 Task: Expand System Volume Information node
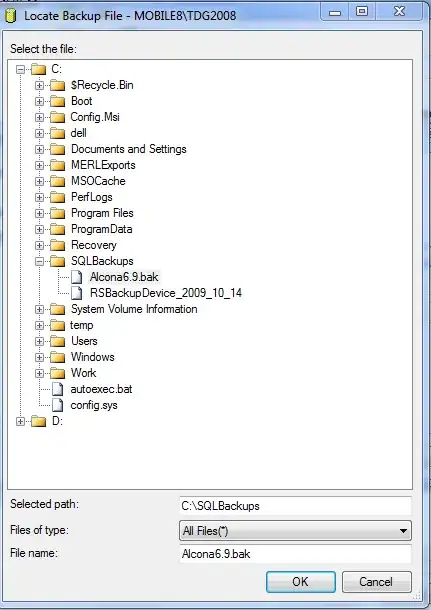39,309
